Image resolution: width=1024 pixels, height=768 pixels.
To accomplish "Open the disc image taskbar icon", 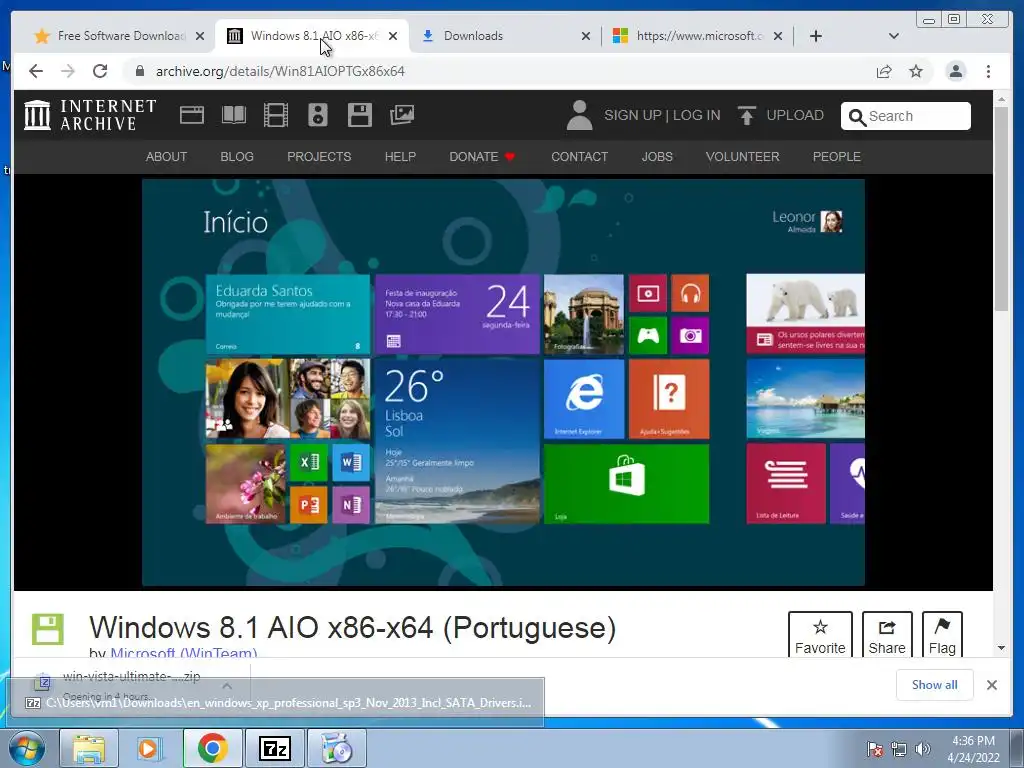I will [x=336, y=748].
